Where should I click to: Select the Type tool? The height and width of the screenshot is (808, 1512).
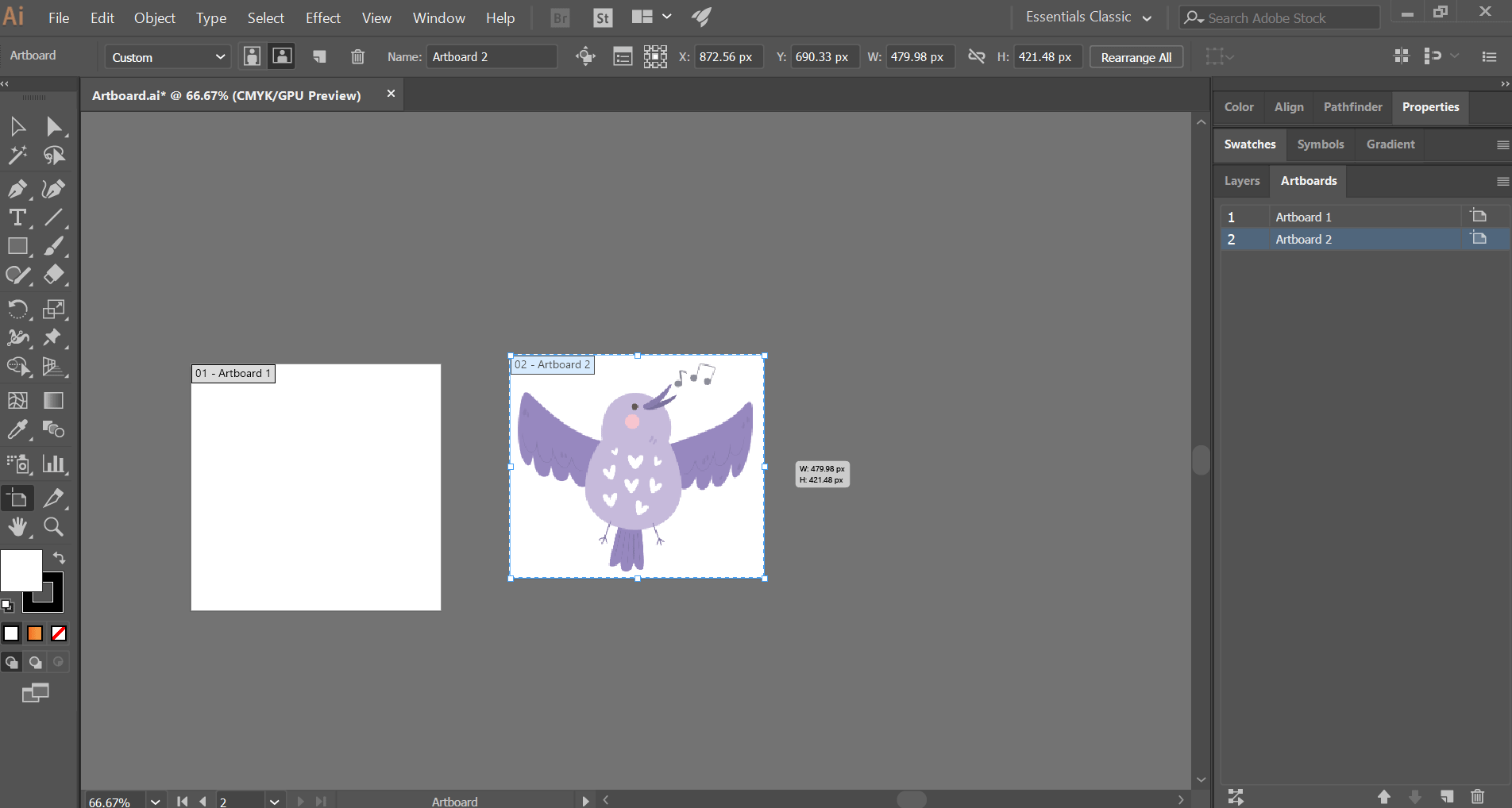[17, 217]
